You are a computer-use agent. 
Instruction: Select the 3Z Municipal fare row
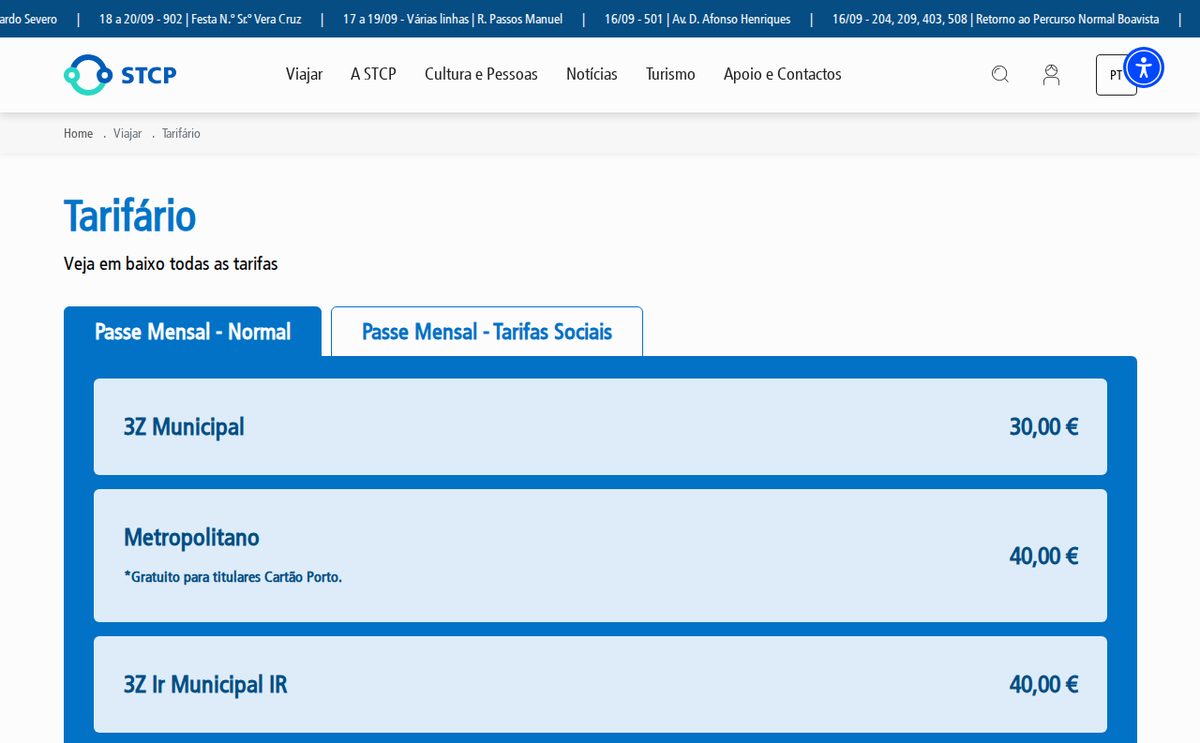tap(600, 427)
